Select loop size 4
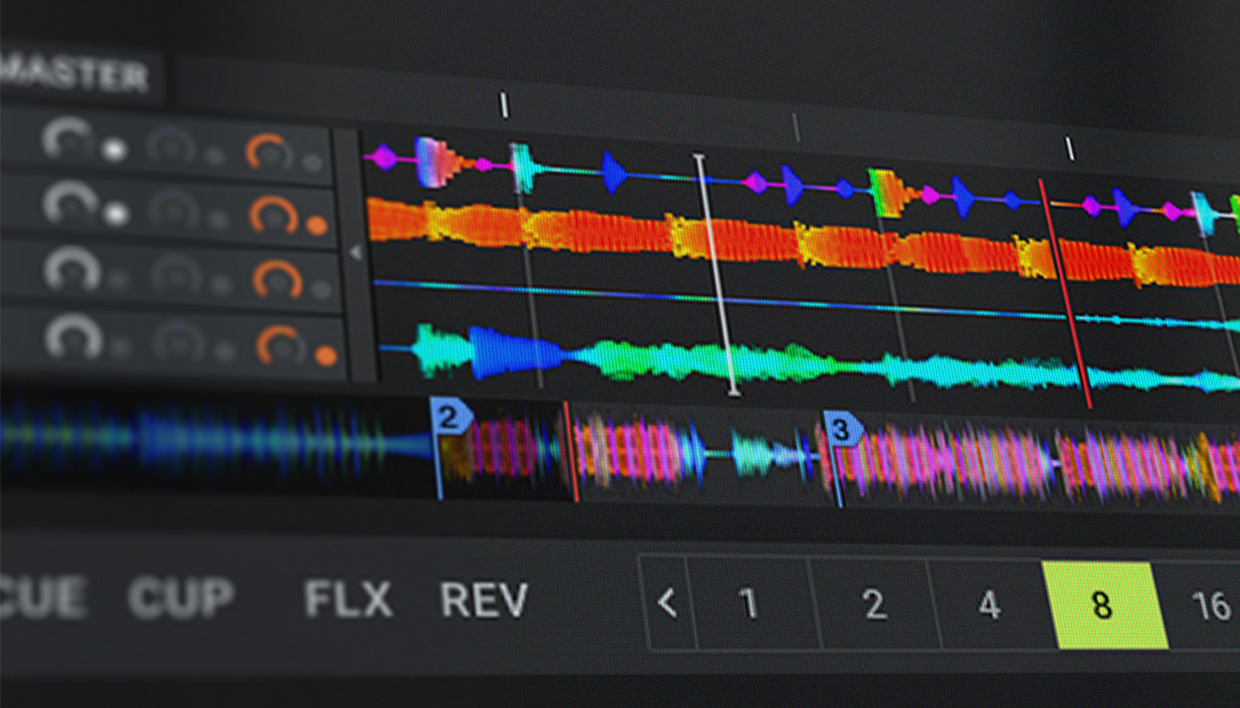This screenshot has height=708, width=1240. (x=988, y=605)
